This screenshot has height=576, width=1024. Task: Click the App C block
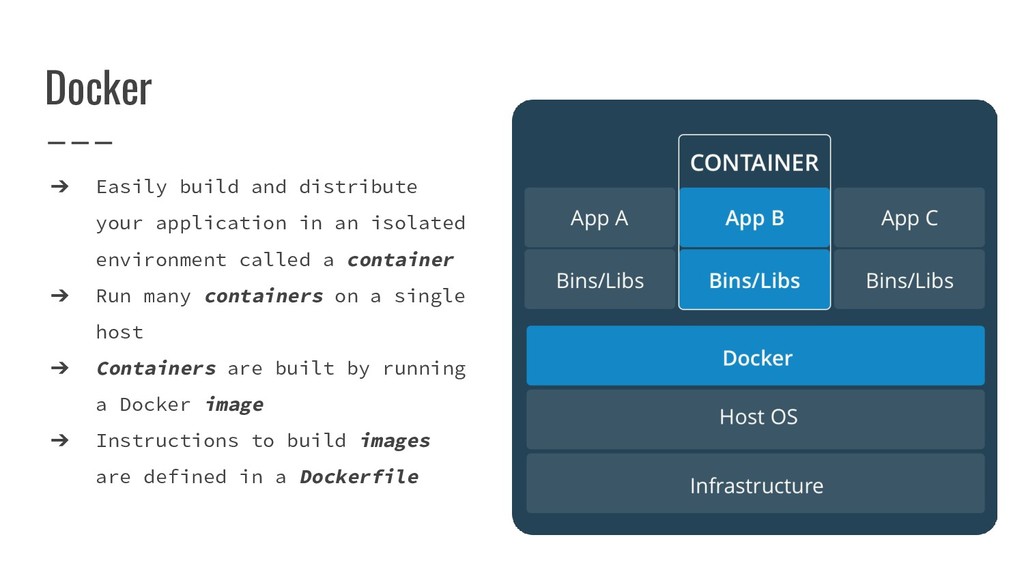coord(909,217)
